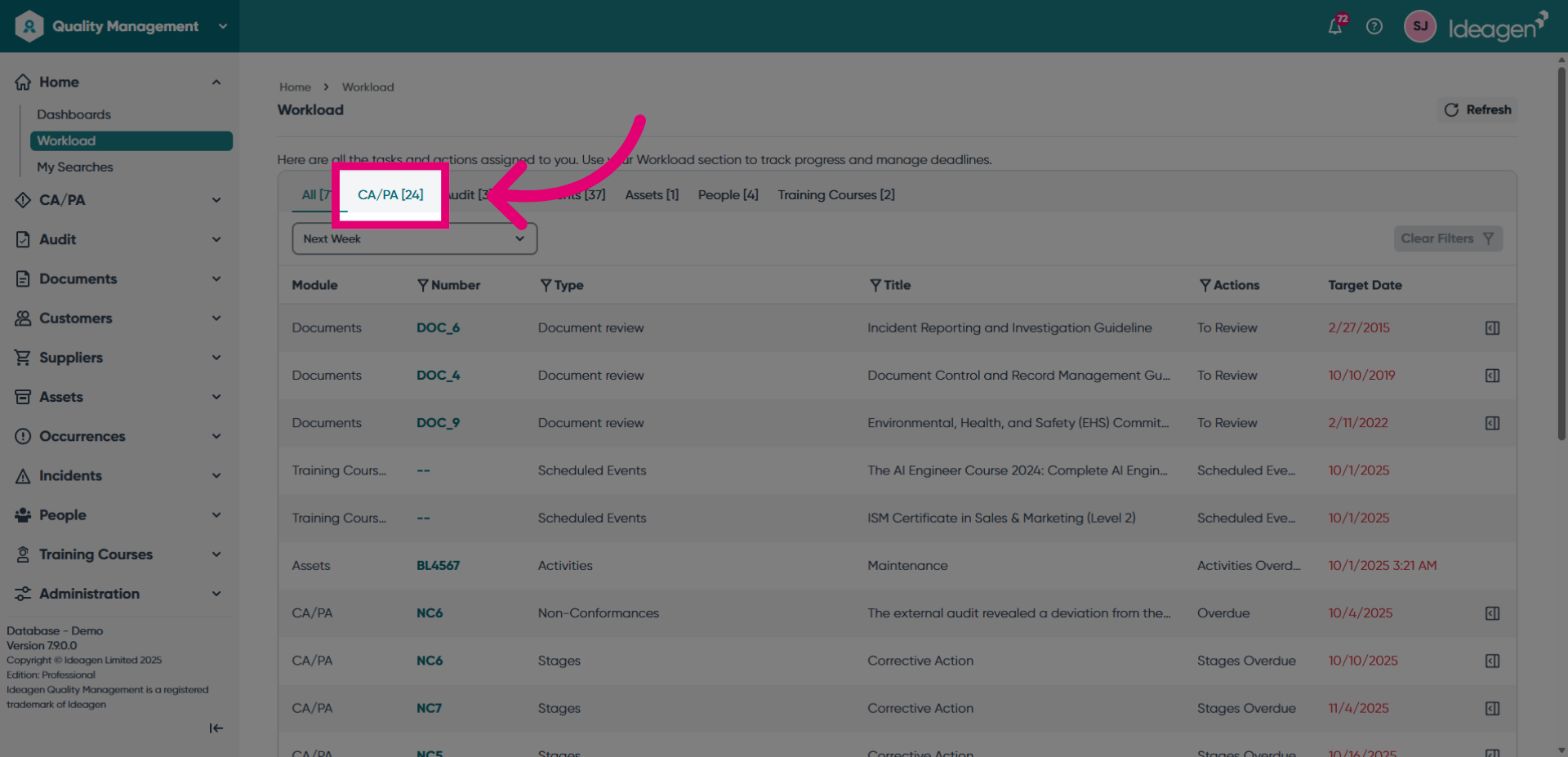Filter the Type column with funnel icon
The height and width of the screenshot is (757, 1568).
(546, 285)
